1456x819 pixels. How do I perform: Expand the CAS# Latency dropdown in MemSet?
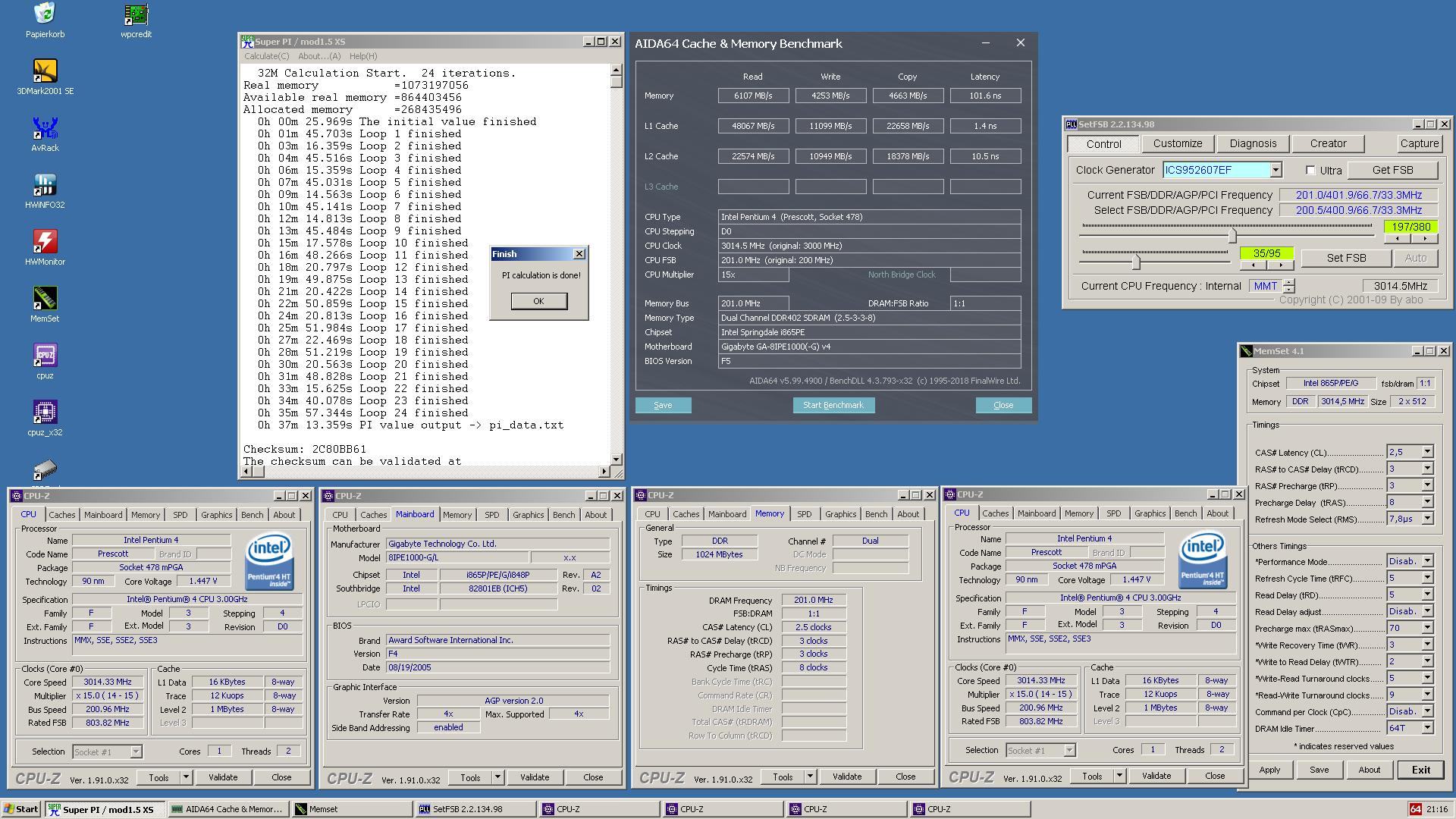(1426, 452)
